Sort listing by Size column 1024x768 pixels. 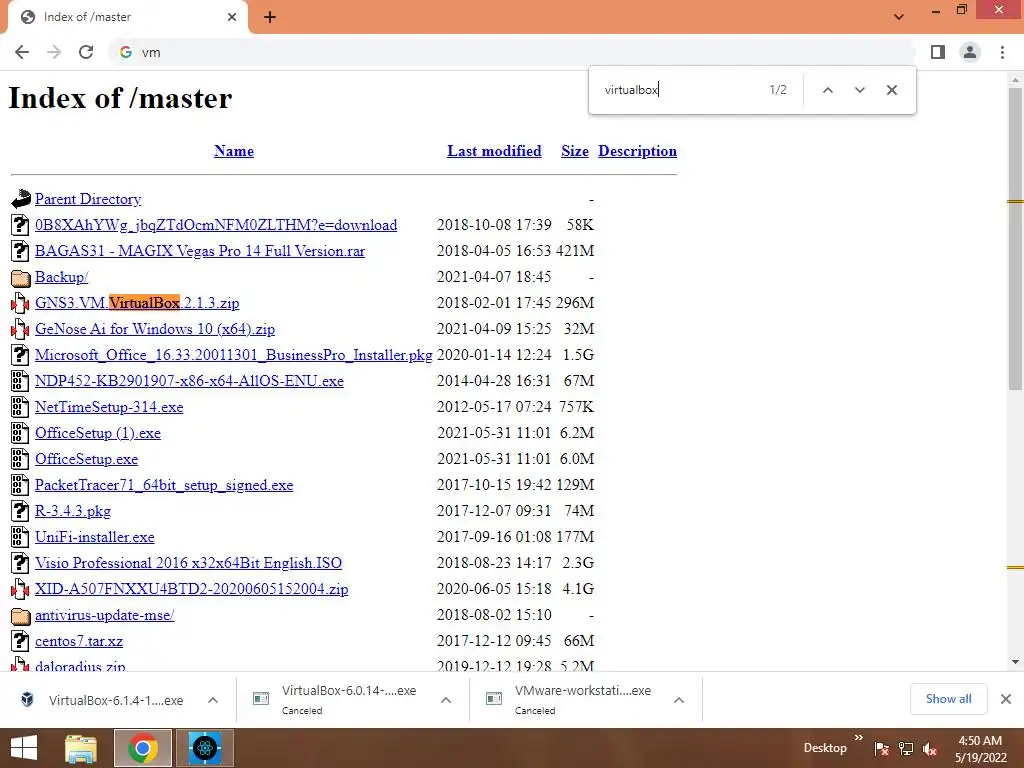pos(575,151)
